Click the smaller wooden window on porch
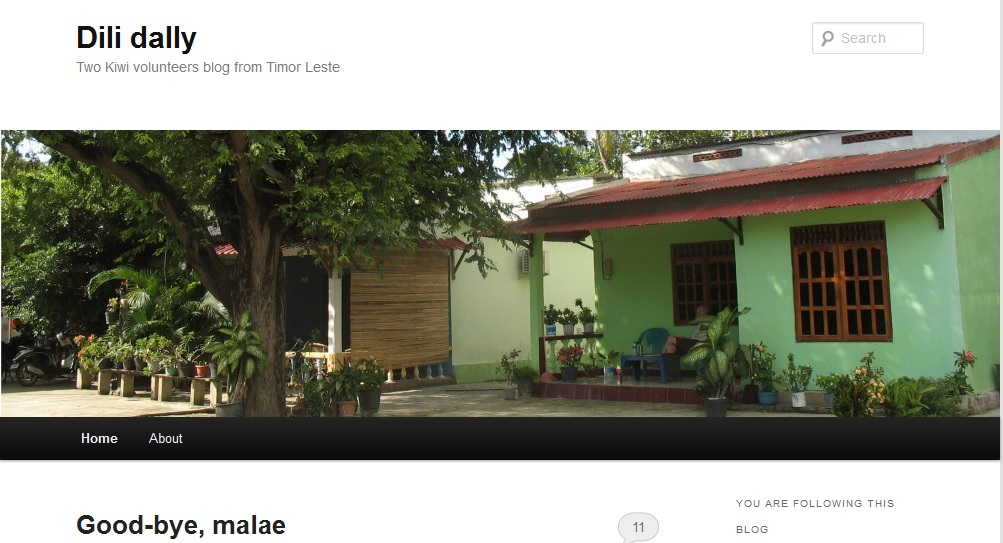Viewport: 1003px width, 543px height. (x=703, y=281)
